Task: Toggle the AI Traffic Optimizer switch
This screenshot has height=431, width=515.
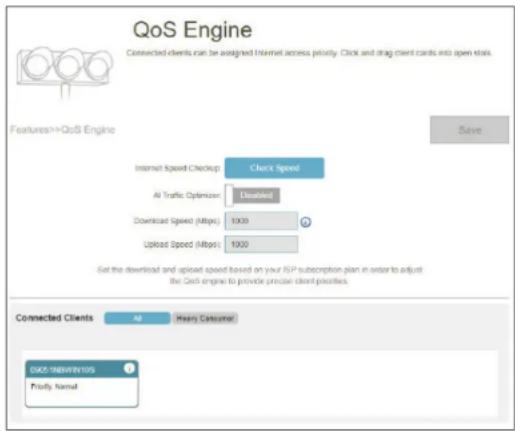Action: (253, 195)
